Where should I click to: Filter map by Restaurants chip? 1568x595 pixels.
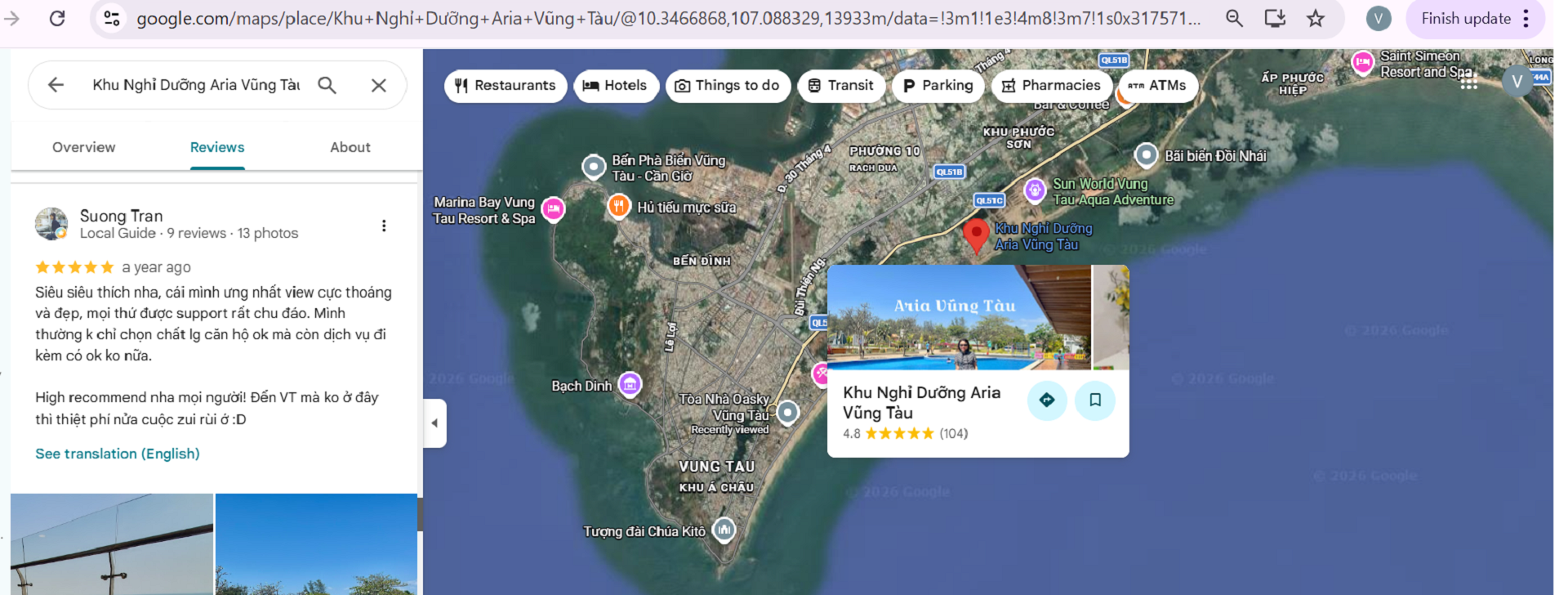[506, 86]
